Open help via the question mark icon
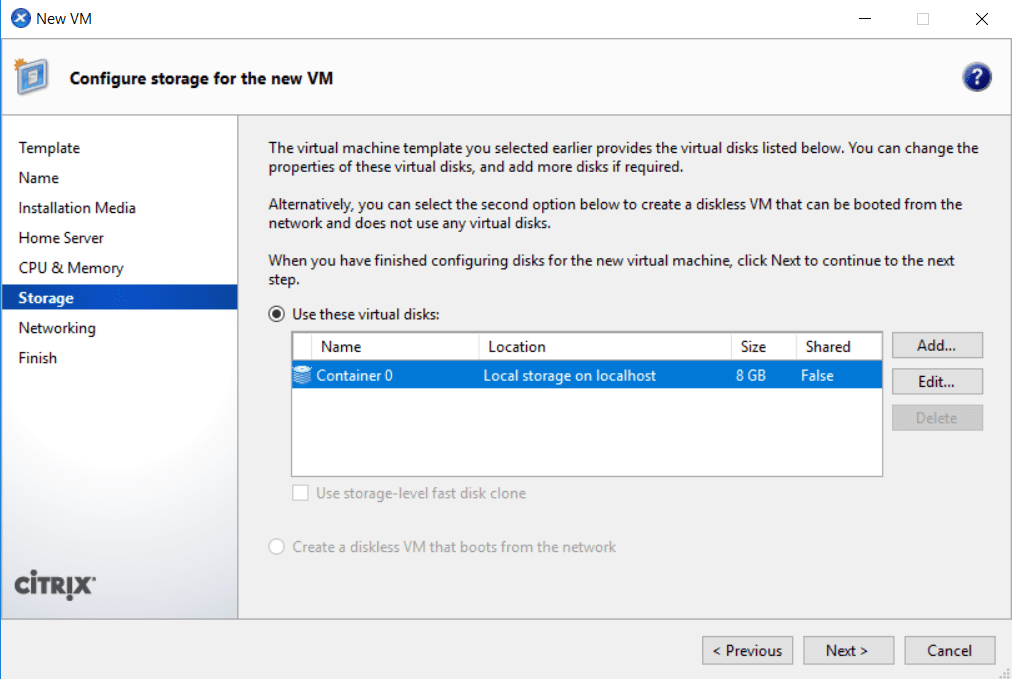 (x=977, y=76)
